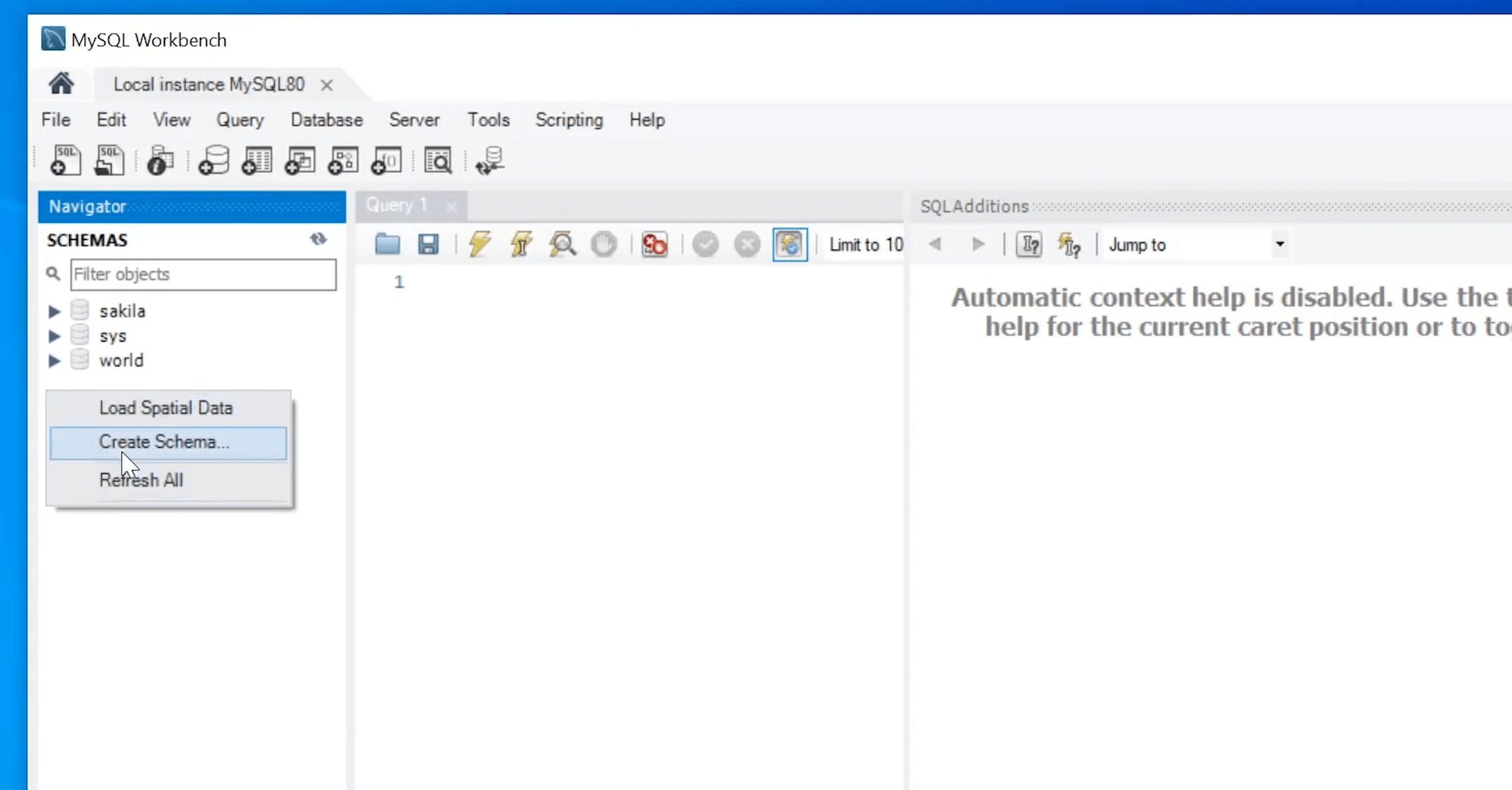Select the world schema name

(121, 360)
